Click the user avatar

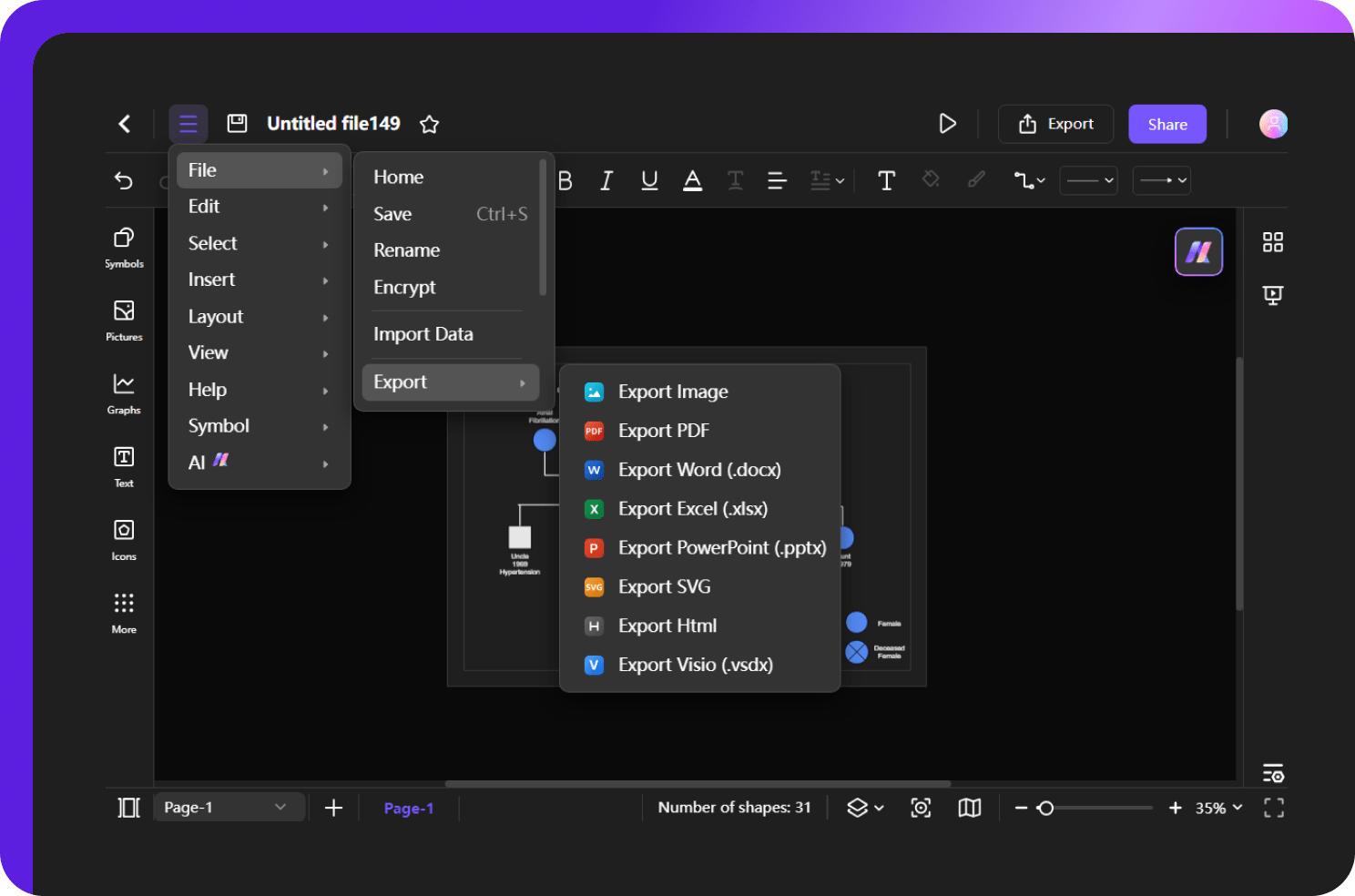[x=1273, y=124]
